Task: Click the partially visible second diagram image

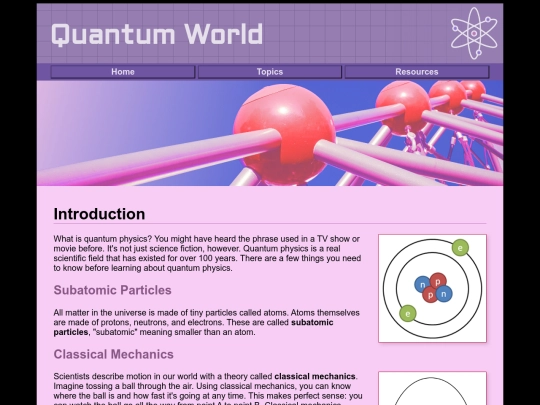Action: pos(433,388)
